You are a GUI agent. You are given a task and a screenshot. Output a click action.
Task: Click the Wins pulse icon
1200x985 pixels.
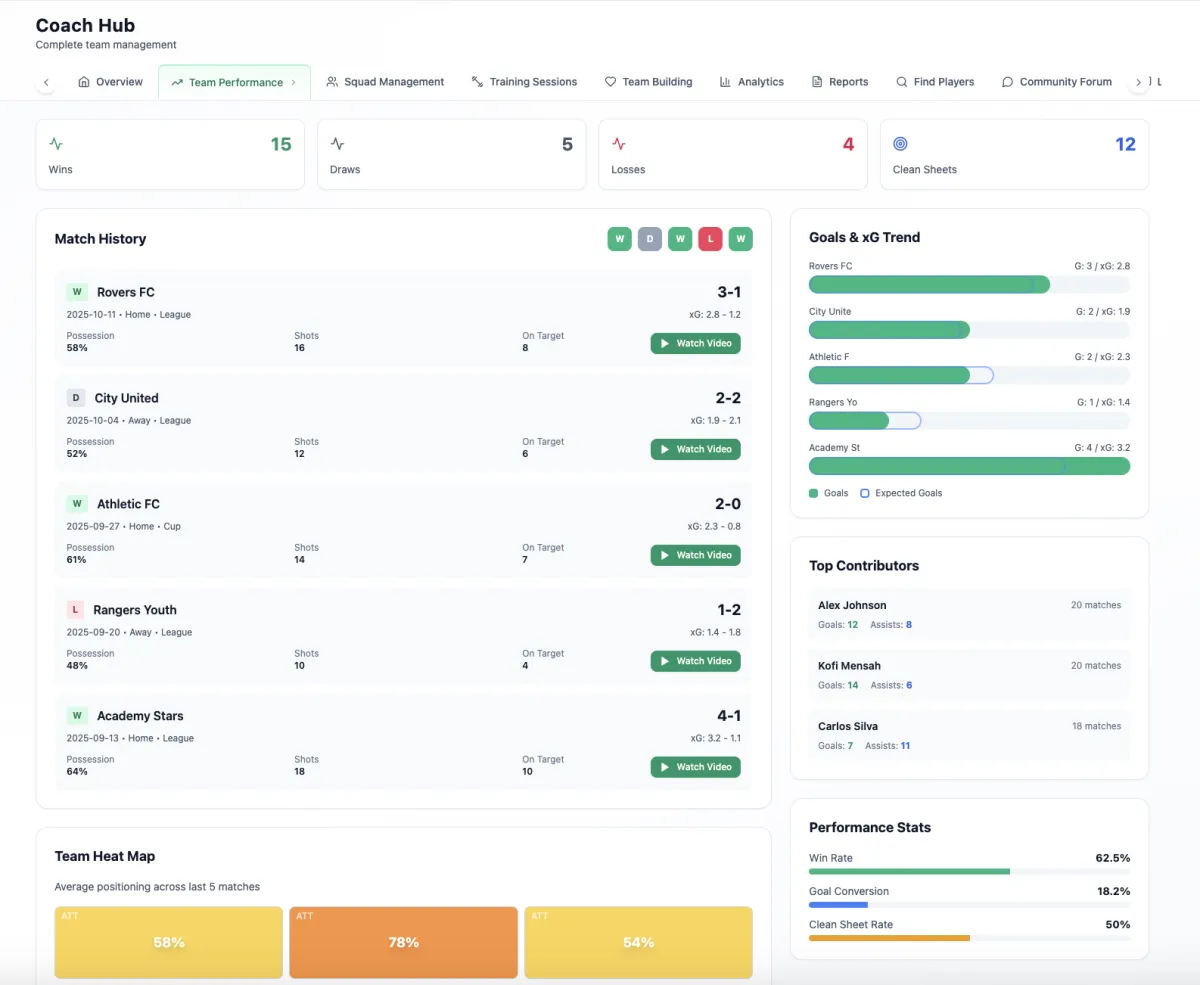click(x=56, y=144)
